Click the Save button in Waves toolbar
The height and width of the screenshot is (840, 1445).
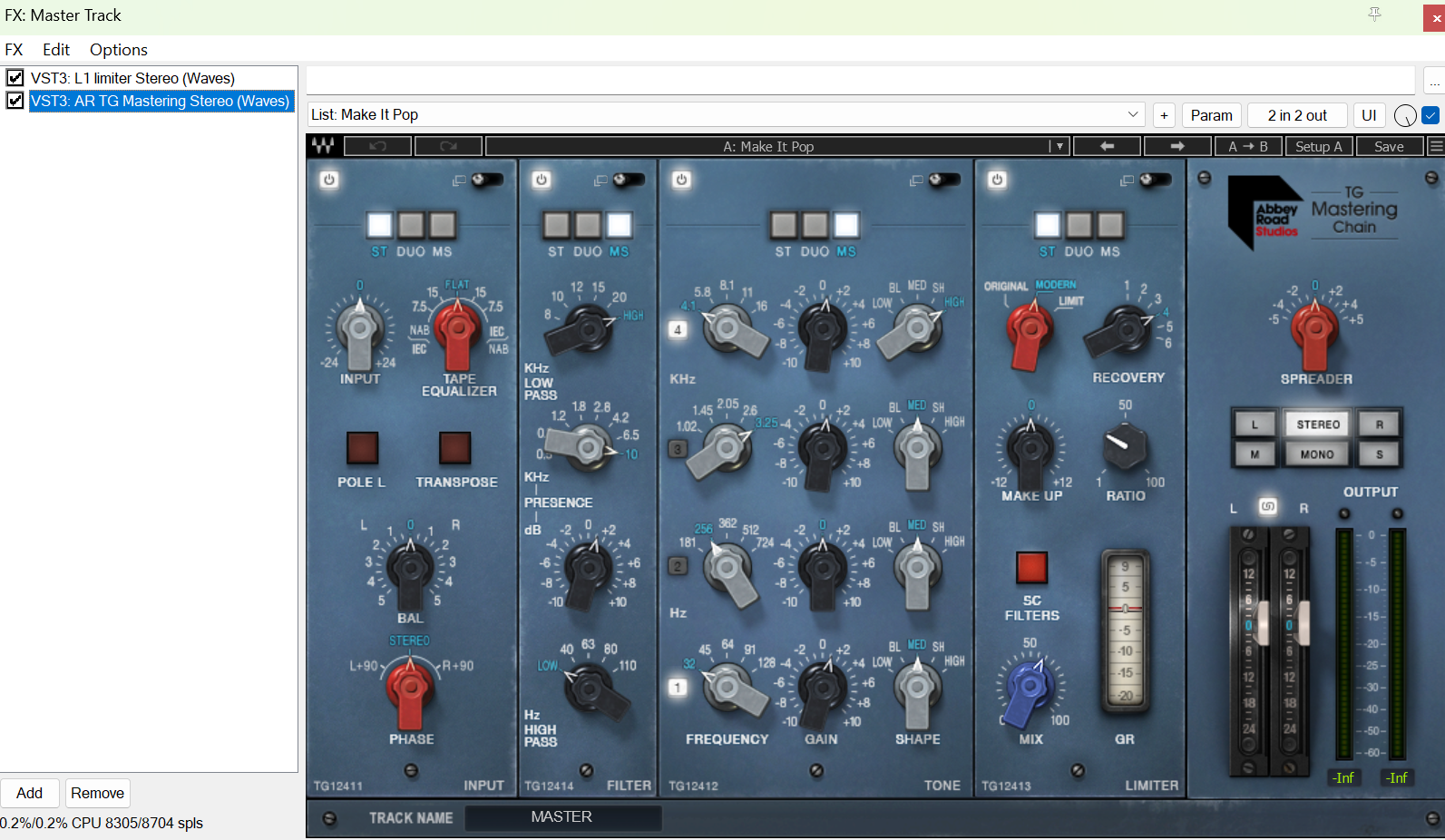click(x=1389, y=146)
